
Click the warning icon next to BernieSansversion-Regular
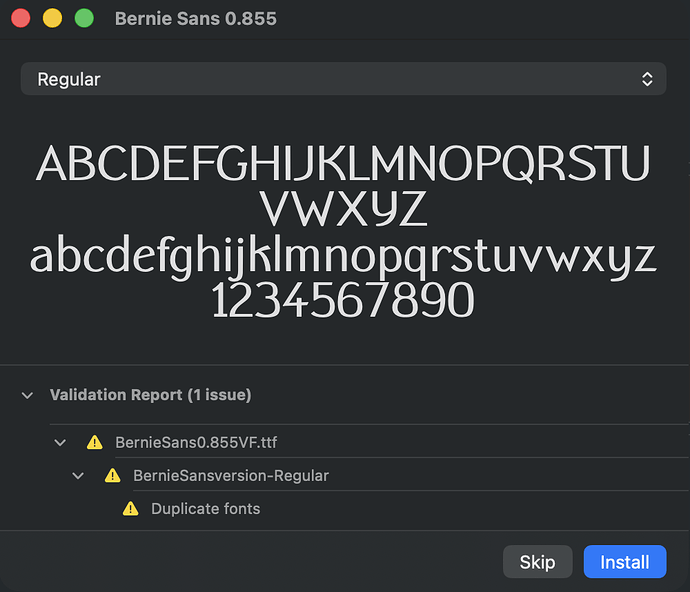113,476
